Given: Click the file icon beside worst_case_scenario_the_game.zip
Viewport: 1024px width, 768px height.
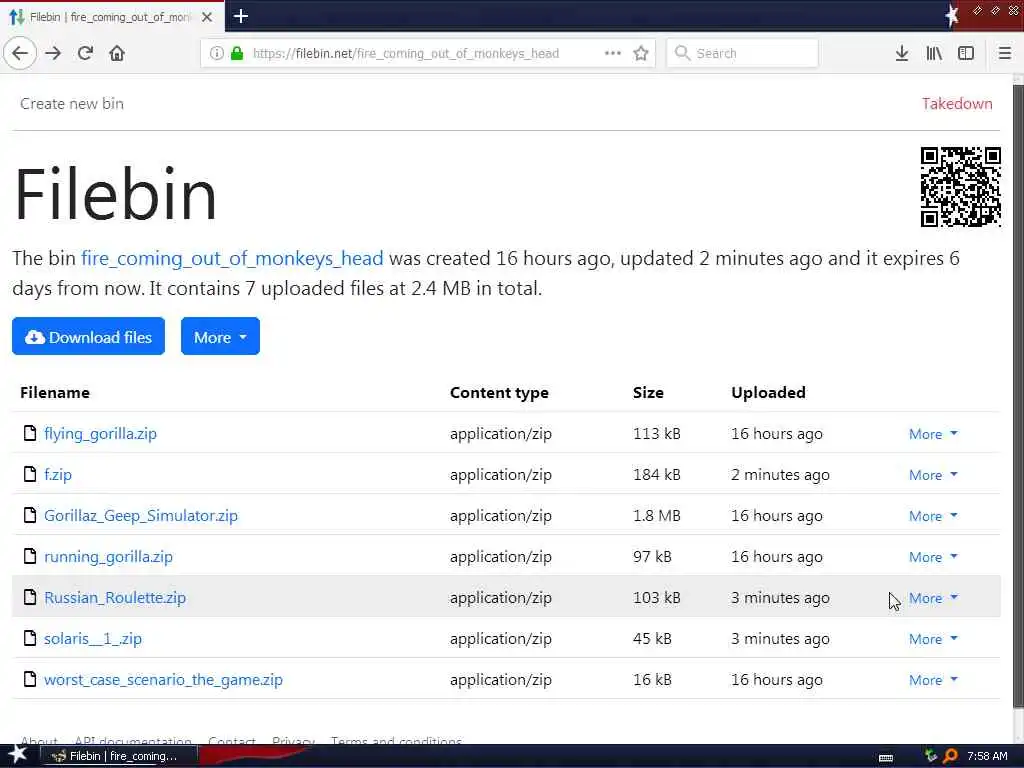Looking at the screenshot, I should pyautogui.click(x=29, y=679).
